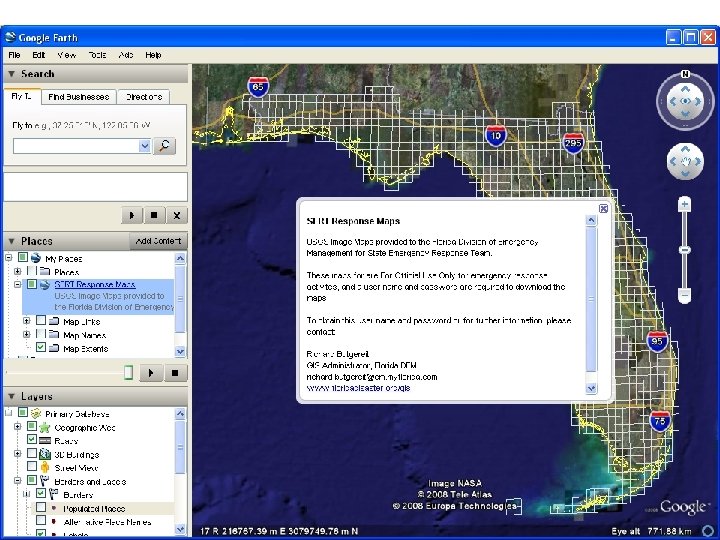Click the SERT Response Maps globe icon
Viewport: 720px width, 540px height.
tap(45, 285)
